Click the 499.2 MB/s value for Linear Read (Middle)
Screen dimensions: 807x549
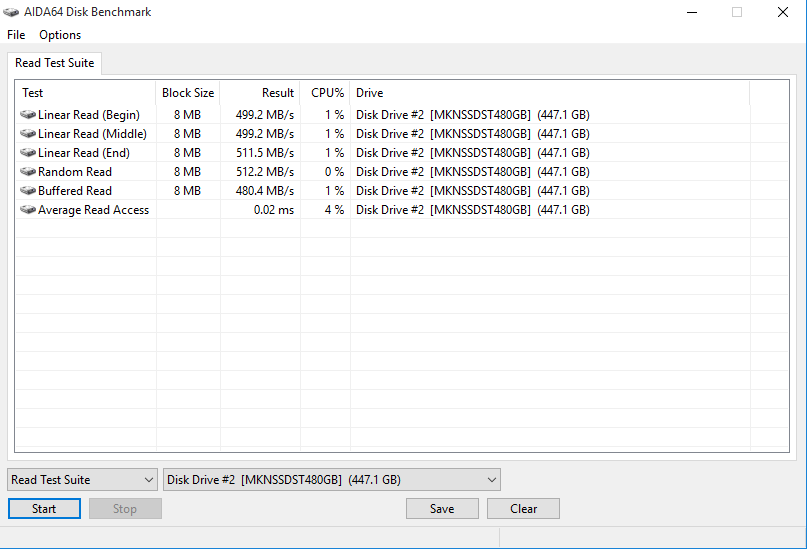click(265, 133)
